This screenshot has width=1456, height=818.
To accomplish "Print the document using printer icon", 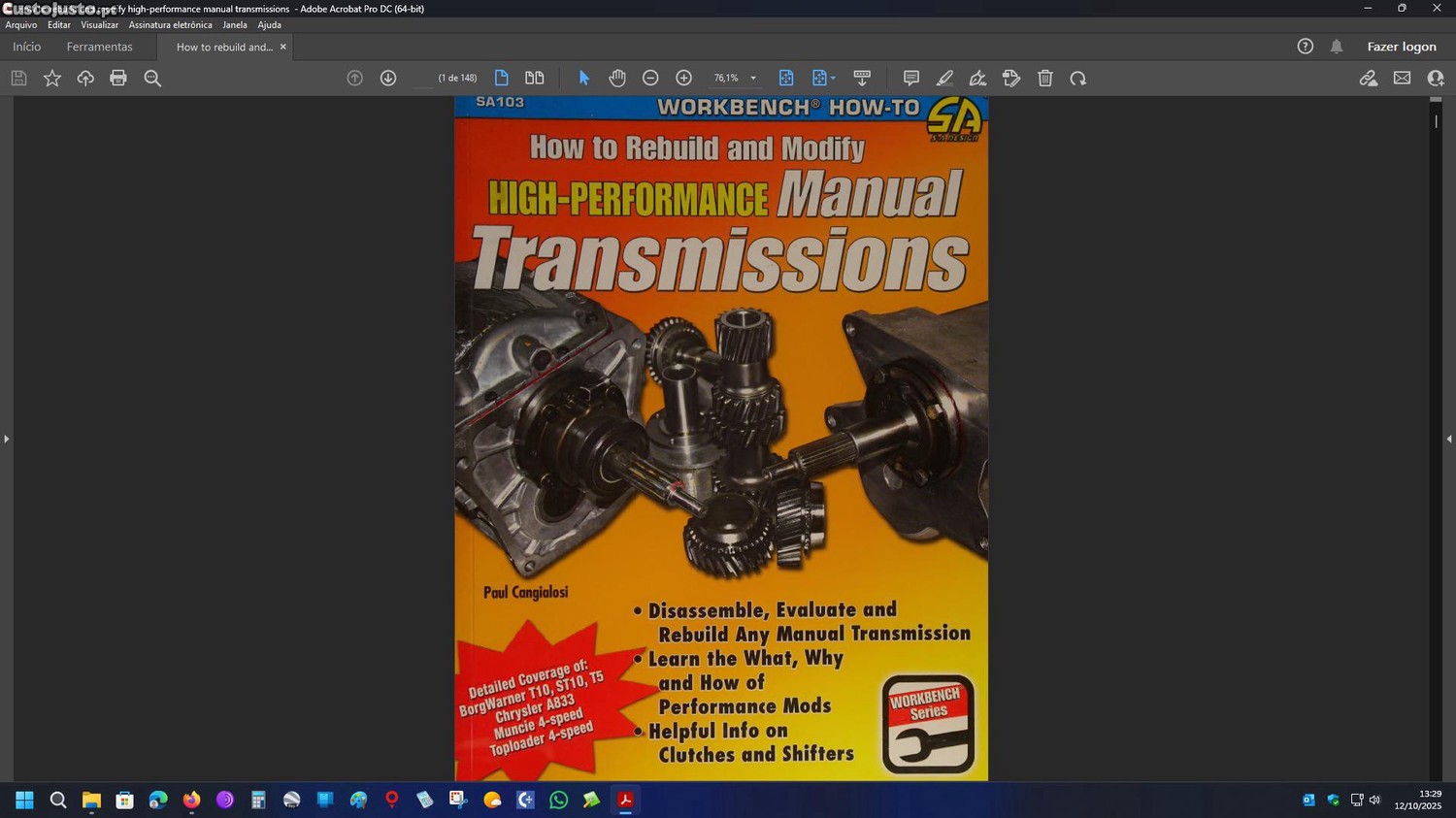I will coord(118,79).
